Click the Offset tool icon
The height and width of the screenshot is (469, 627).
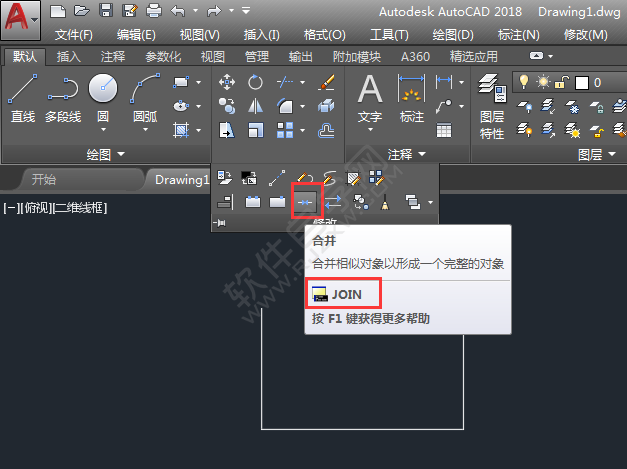pos(326,130)
